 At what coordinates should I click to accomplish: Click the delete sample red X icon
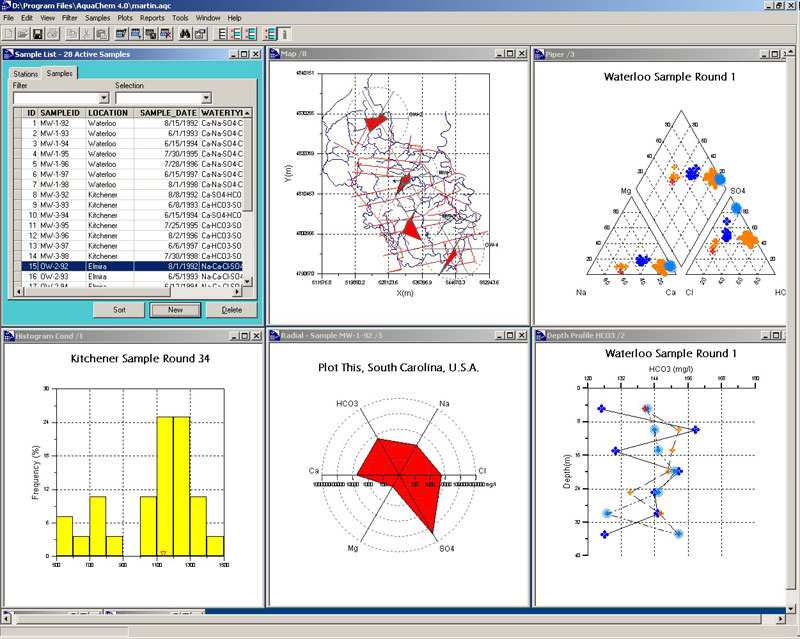pyautogui.click(x=165, y=34)
